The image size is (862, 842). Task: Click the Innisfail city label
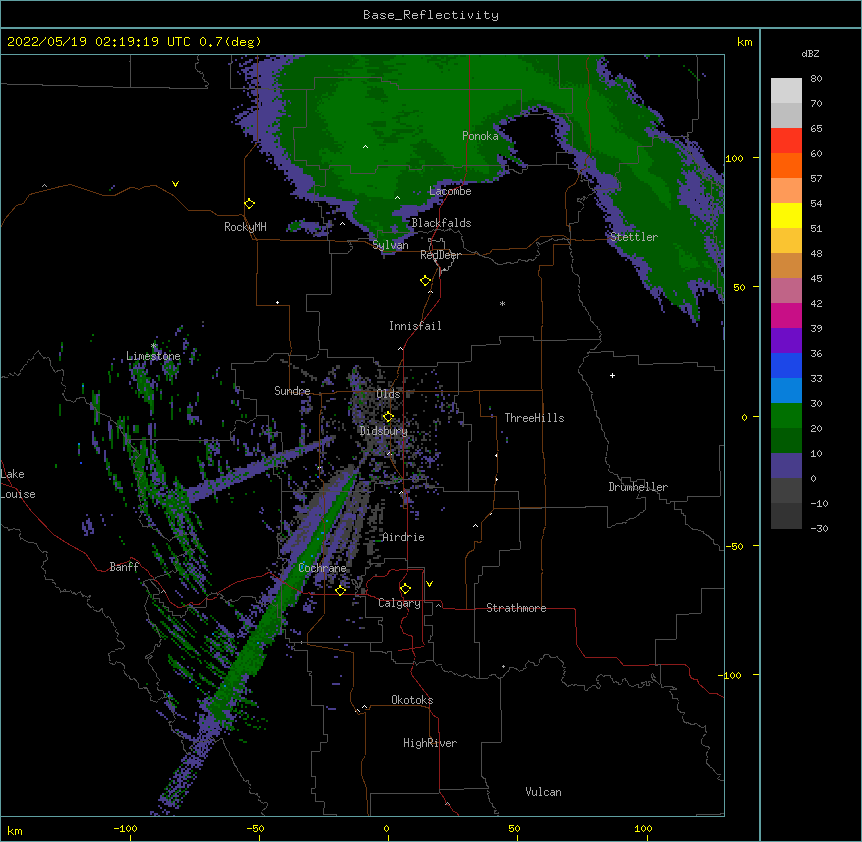coord(415,326)
